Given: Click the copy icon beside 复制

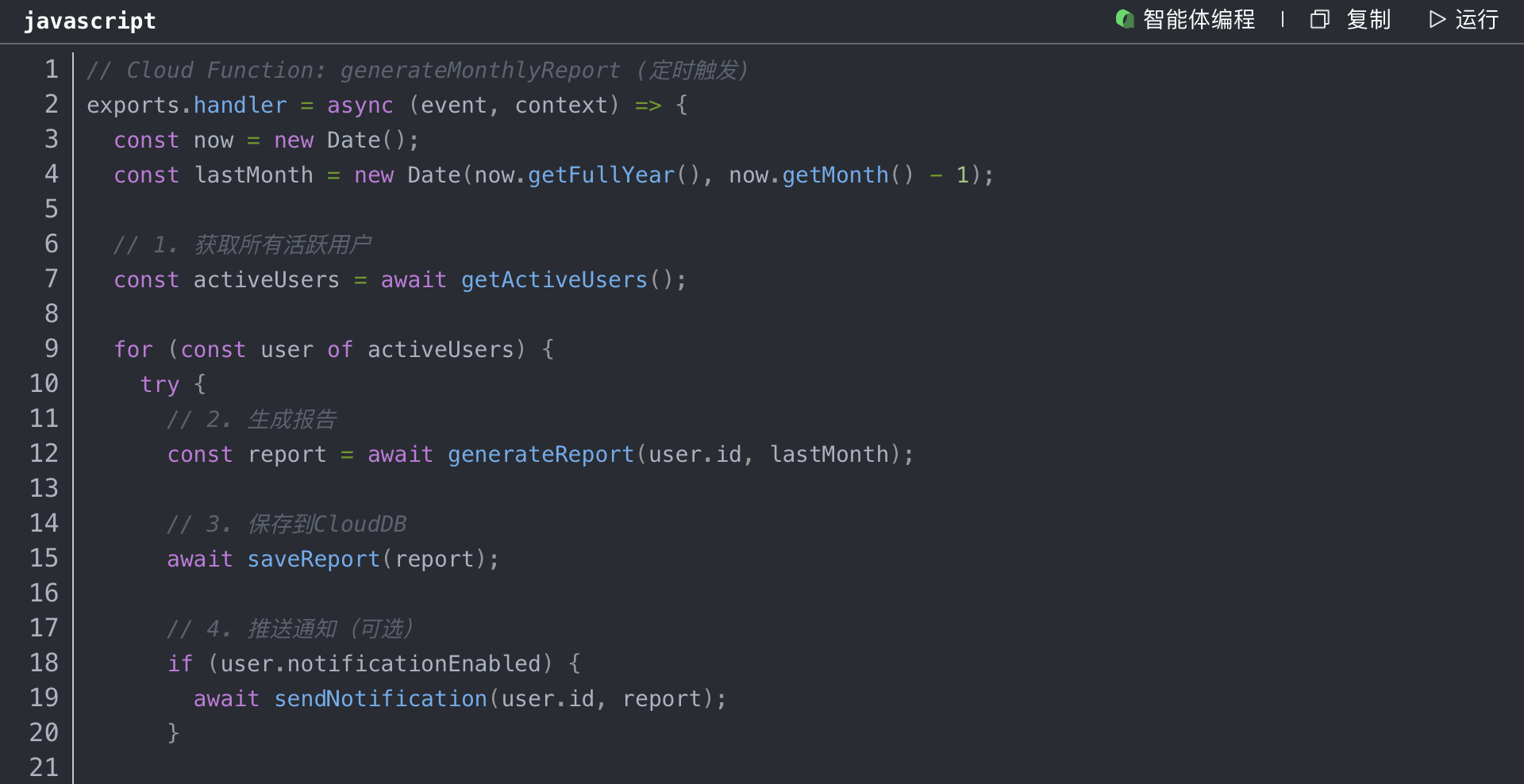Looking at the screenshot, I should point(1319,19).
